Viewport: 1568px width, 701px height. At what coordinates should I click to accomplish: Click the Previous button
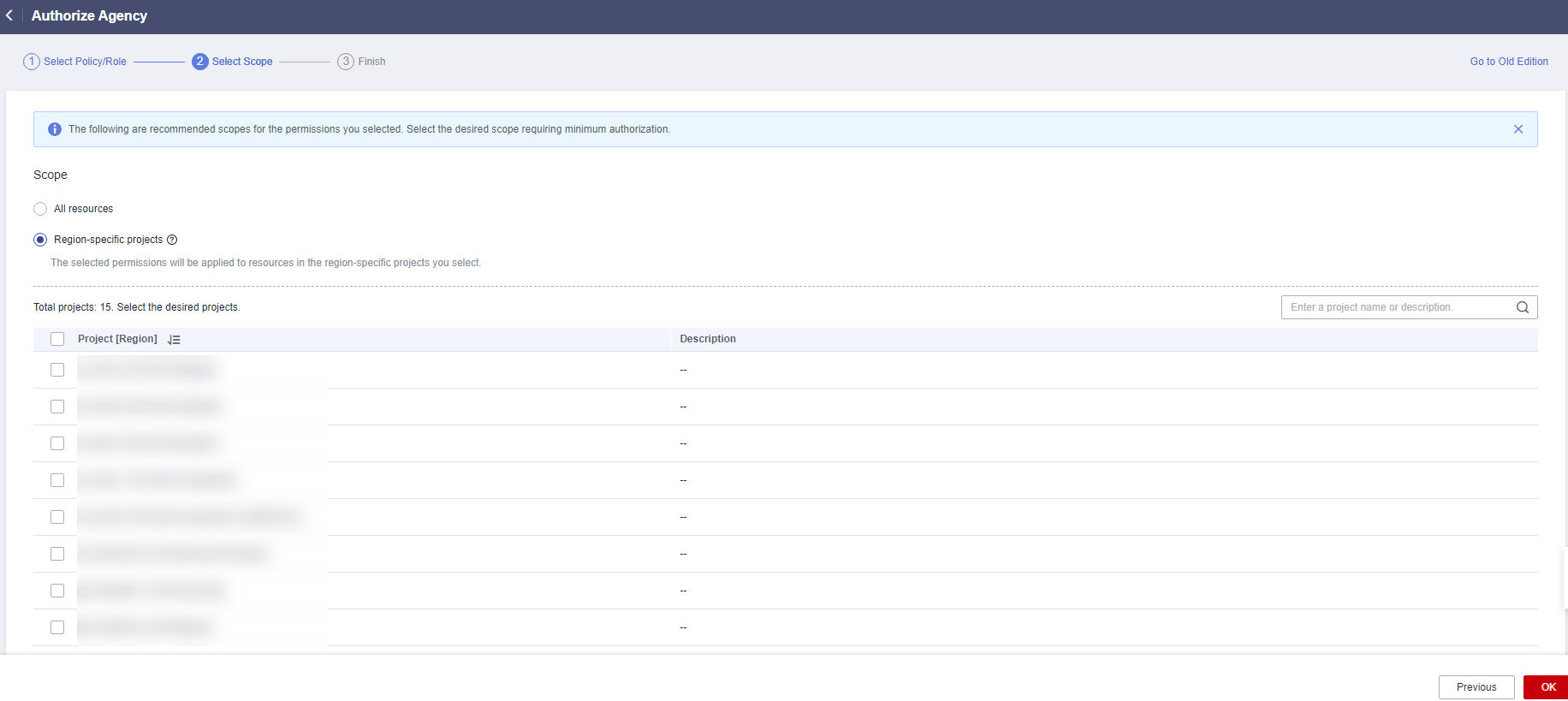[1476, 687]
